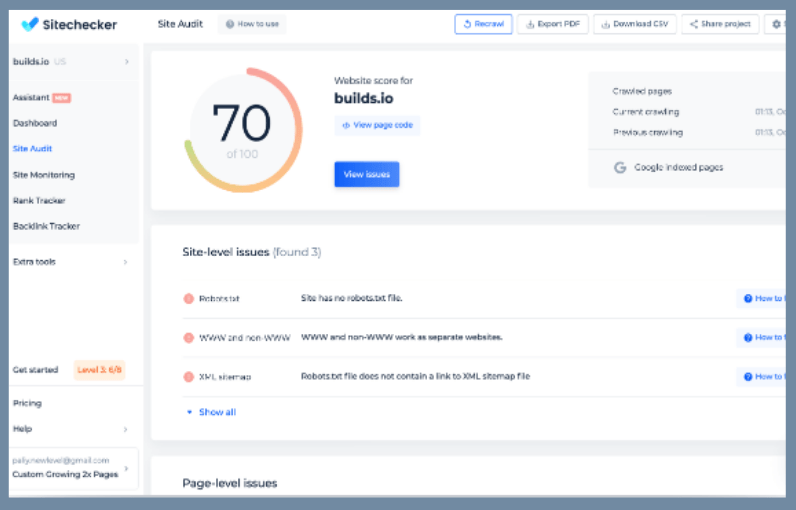Expand the Extra tools submenu
Screen dimensions: 796x510
(x=125, y=262)
